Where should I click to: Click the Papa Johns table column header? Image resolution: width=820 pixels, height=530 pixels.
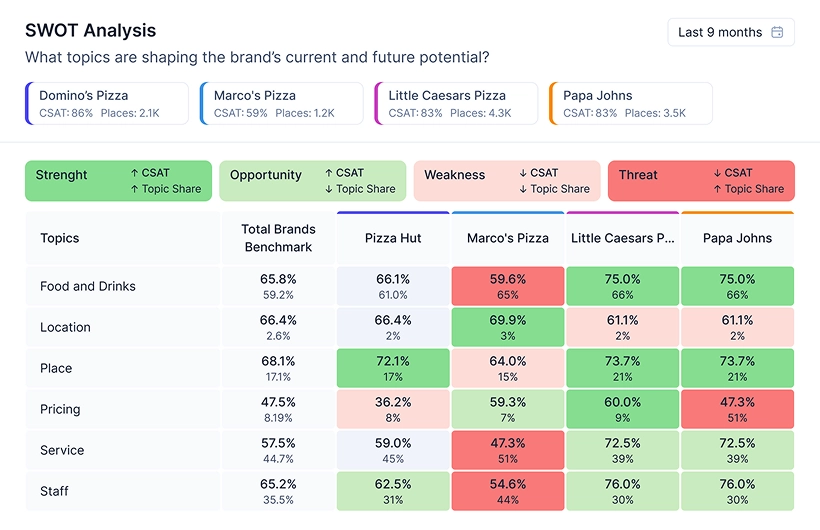[738, 239]
